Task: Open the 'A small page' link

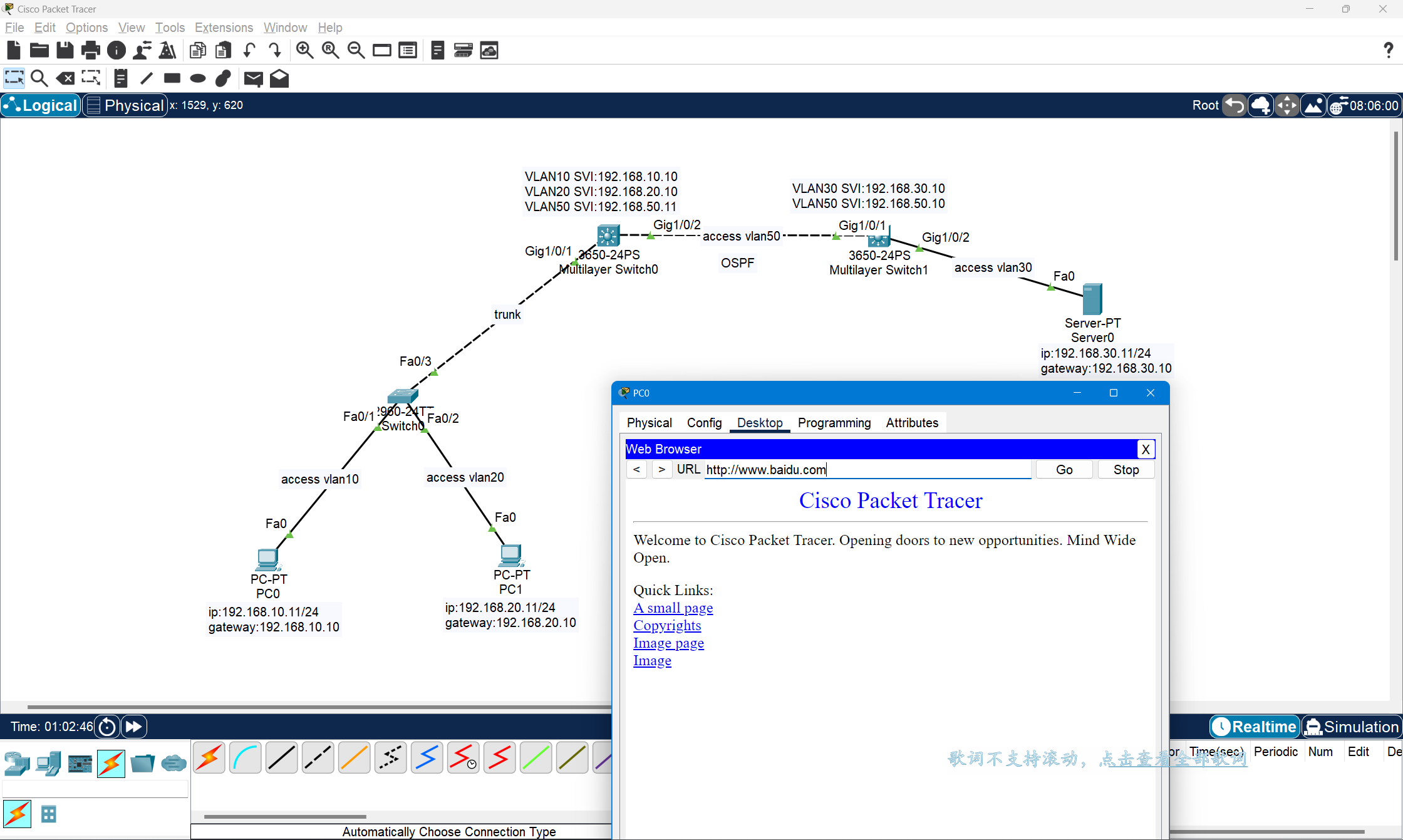Action: coord(673,608)
